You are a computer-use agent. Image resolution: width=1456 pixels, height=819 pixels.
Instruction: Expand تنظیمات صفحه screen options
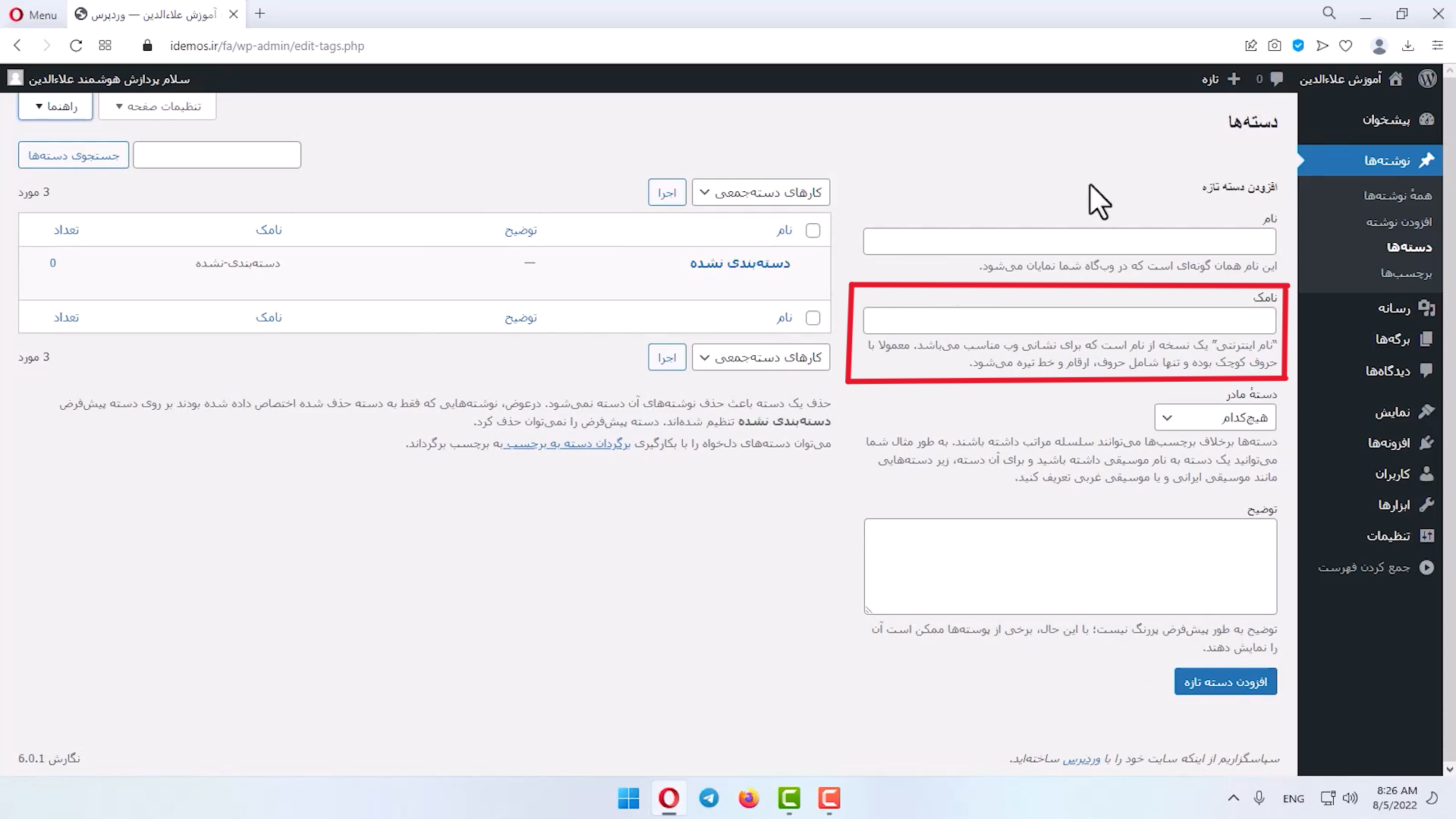pos(157,106)
